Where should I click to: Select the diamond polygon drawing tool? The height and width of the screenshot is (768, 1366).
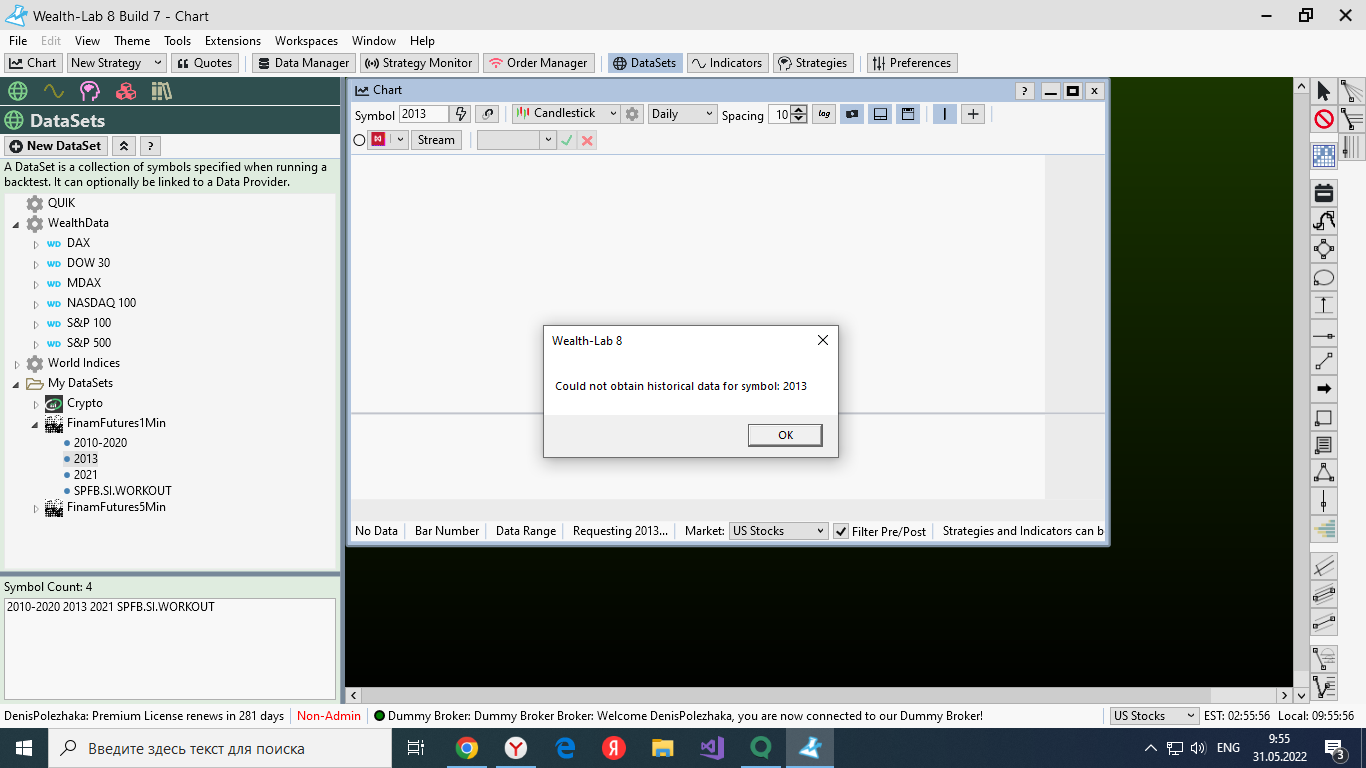tap(1324, 249)
